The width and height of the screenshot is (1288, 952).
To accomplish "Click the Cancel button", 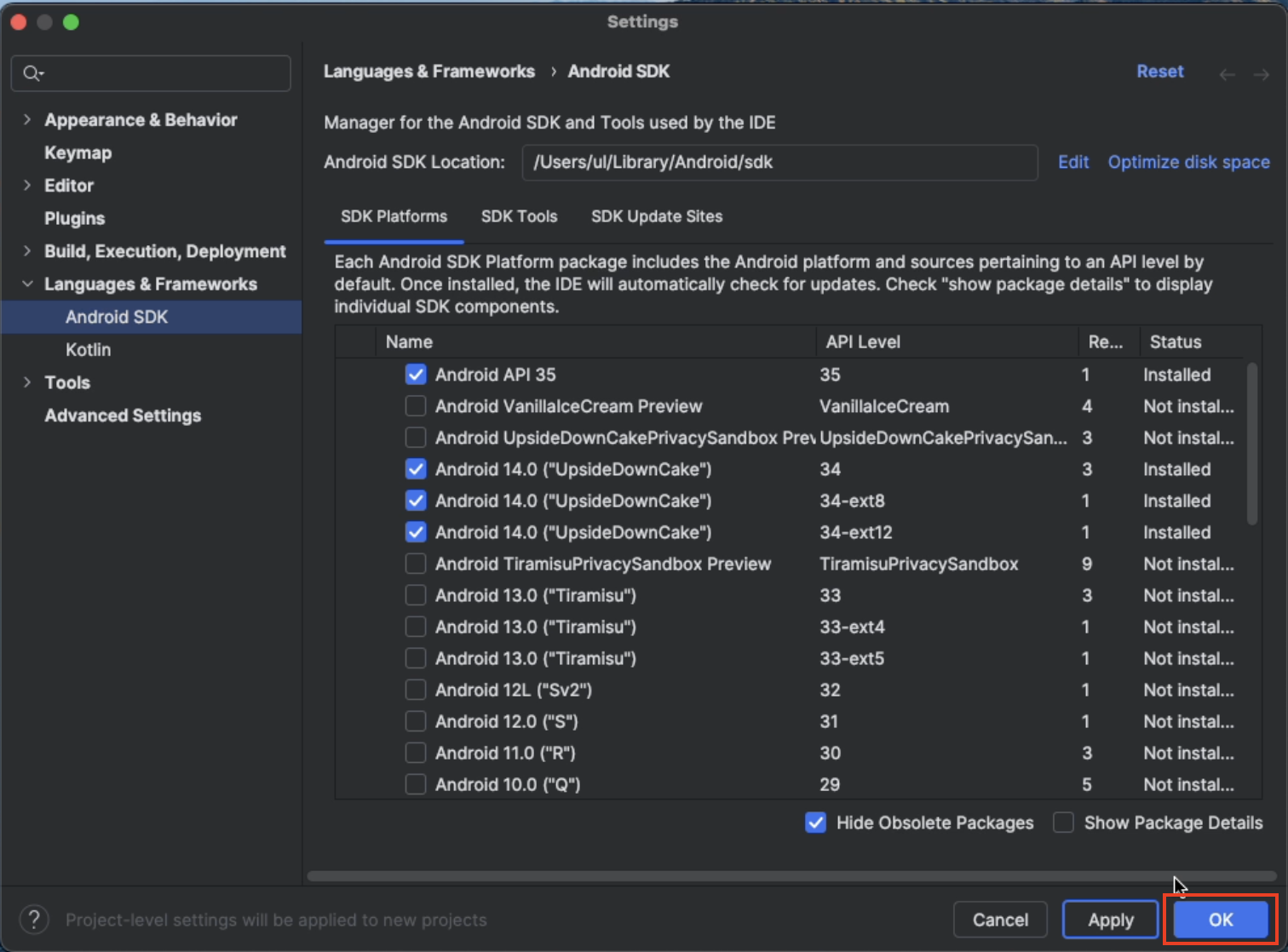I will [1000, 920].
